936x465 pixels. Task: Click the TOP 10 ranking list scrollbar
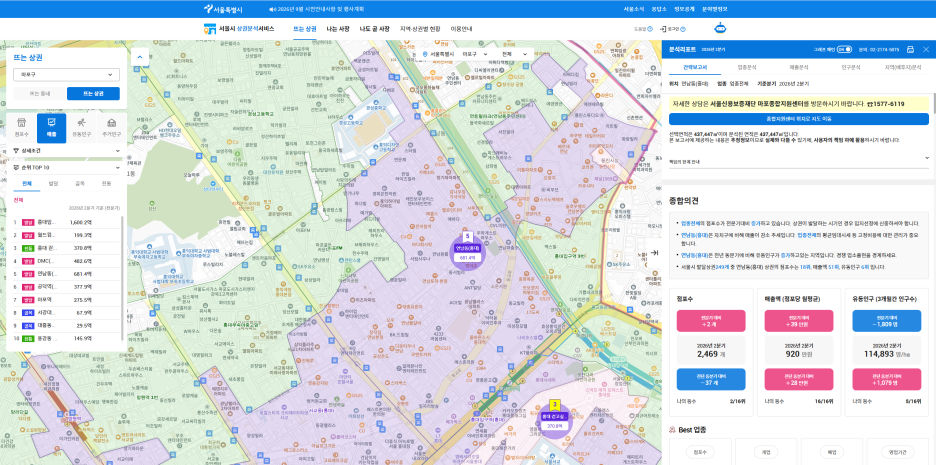[124, 279]
